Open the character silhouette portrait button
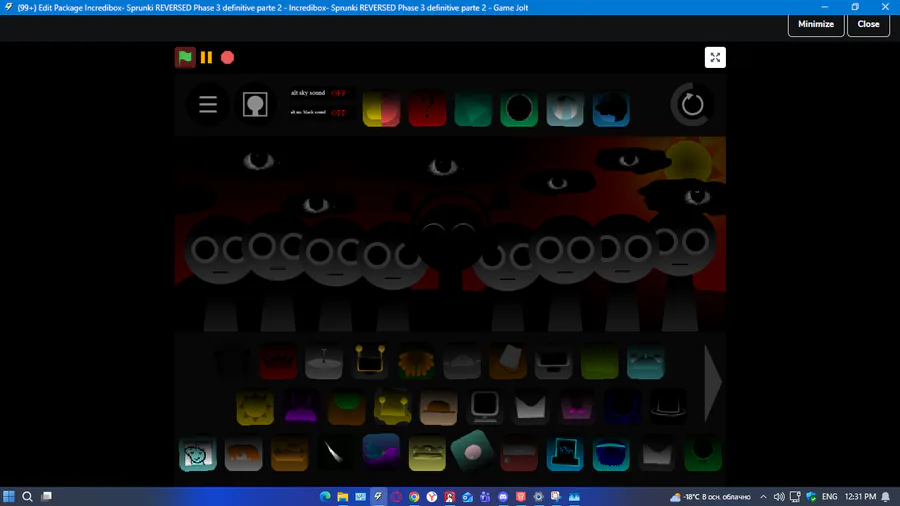 click(255, 105)
